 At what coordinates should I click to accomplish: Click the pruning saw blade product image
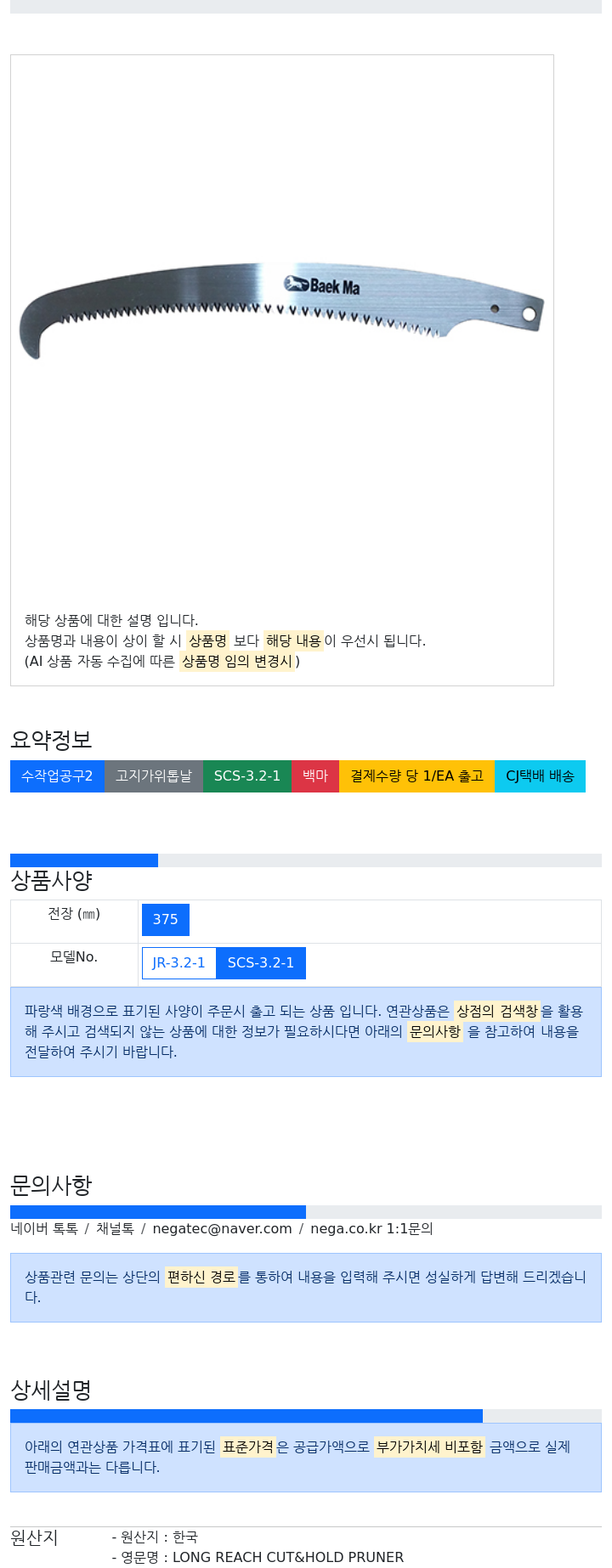pyautogui.click(x=281, y=310)
